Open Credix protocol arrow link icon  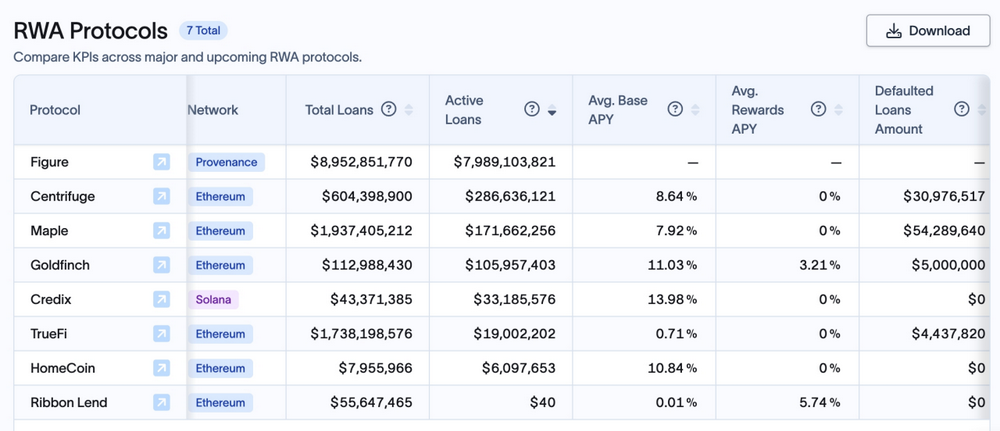click(x=161, y=300)
